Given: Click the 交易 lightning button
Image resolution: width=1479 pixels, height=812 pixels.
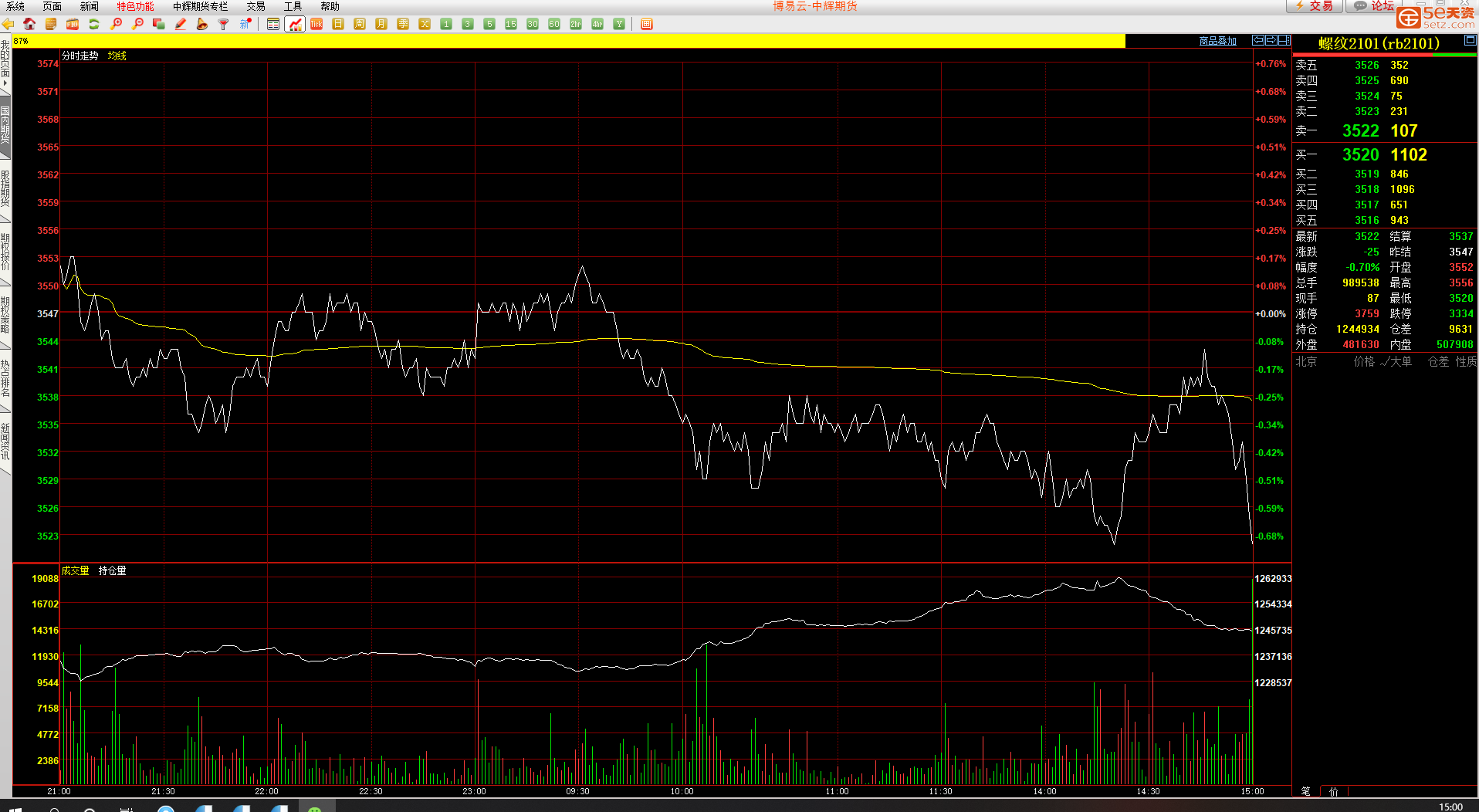Looking at the screenshot, I should pos(1315,6).
